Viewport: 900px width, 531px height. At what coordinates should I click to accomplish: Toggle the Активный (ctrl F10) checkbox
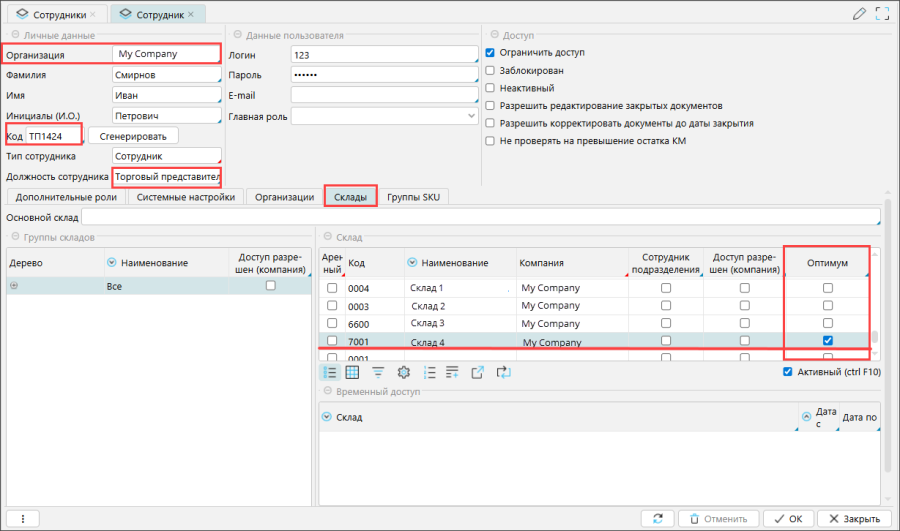click(x=788, y=372)
